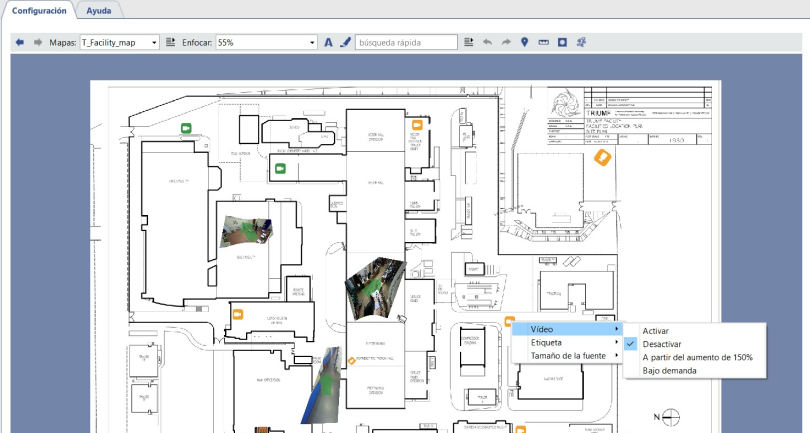
Task: Choose 'Activar' in the video submenu
Action: point(656,330)
